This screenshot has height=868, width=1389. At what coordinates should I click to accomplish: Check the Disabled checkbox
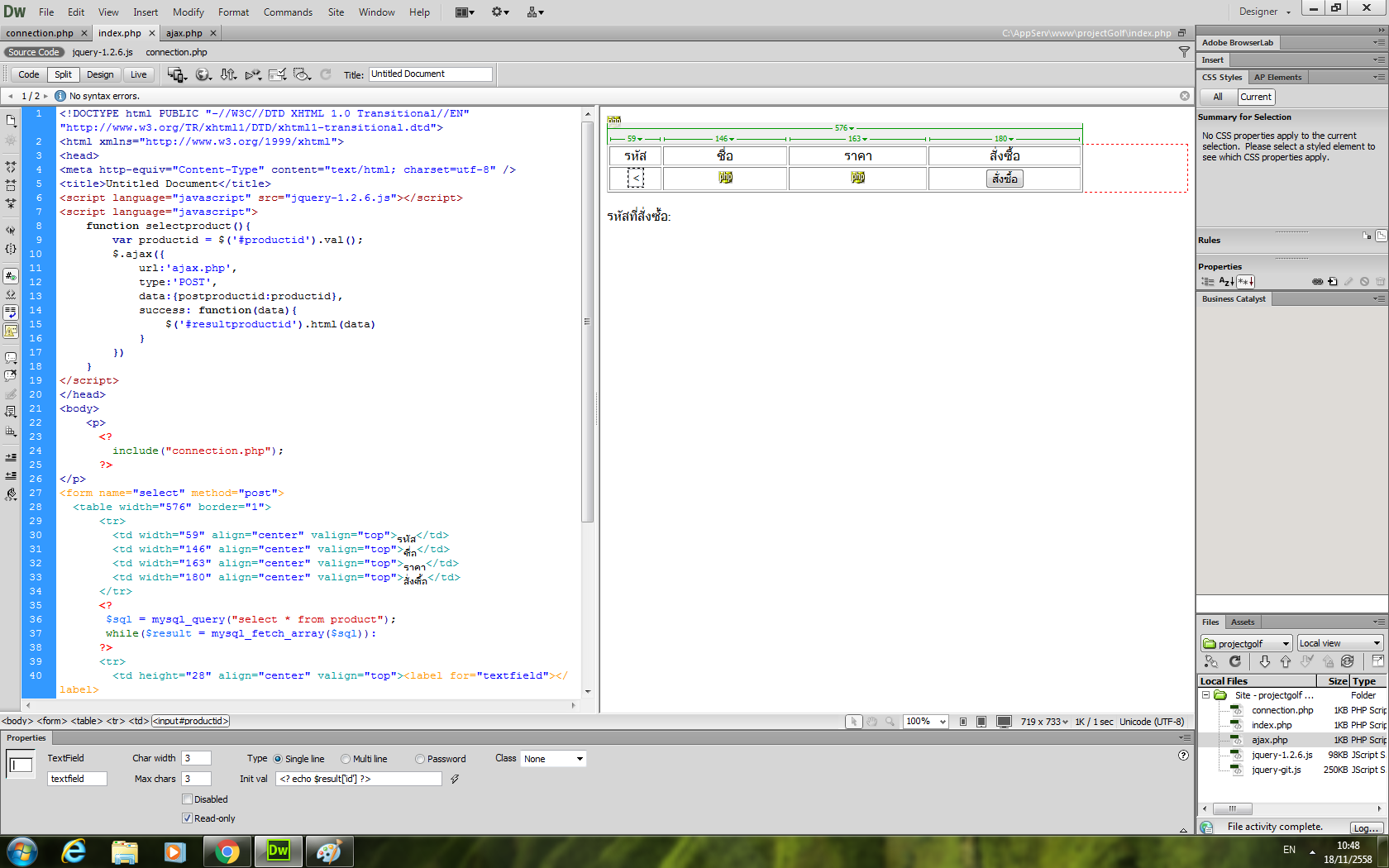click(187, 799)
